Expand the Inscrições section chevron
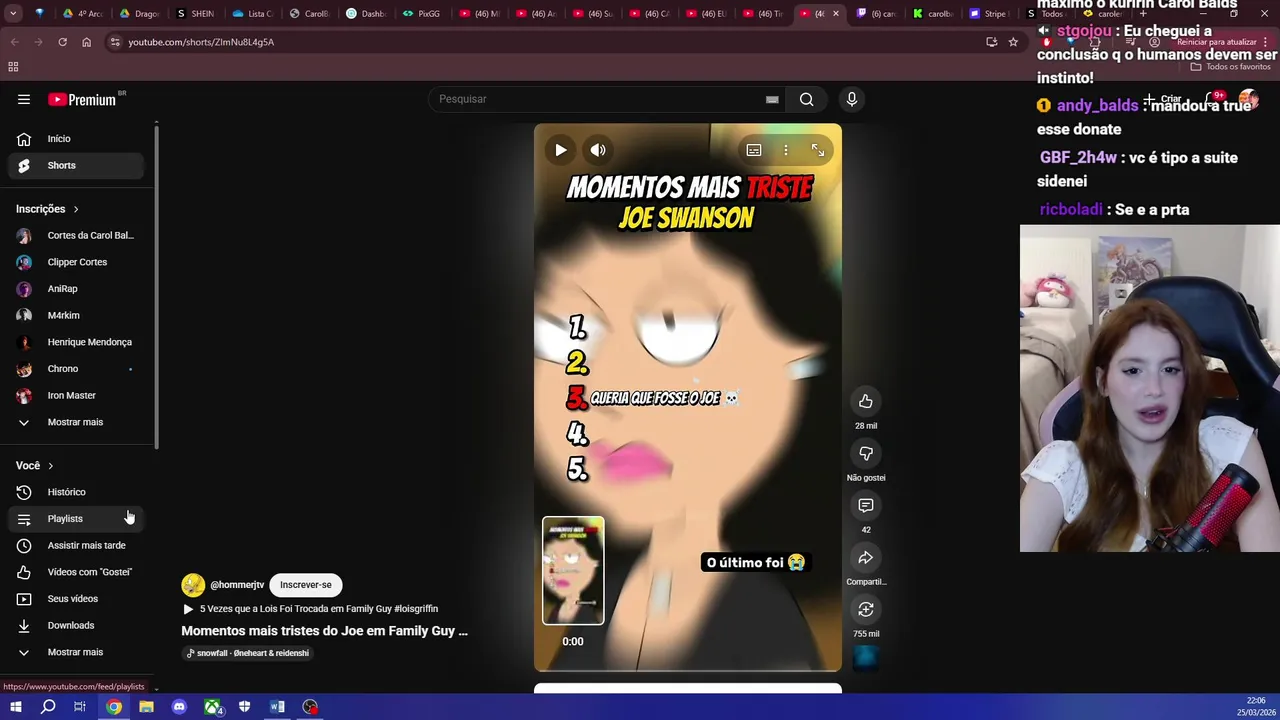 click(76, 209)
